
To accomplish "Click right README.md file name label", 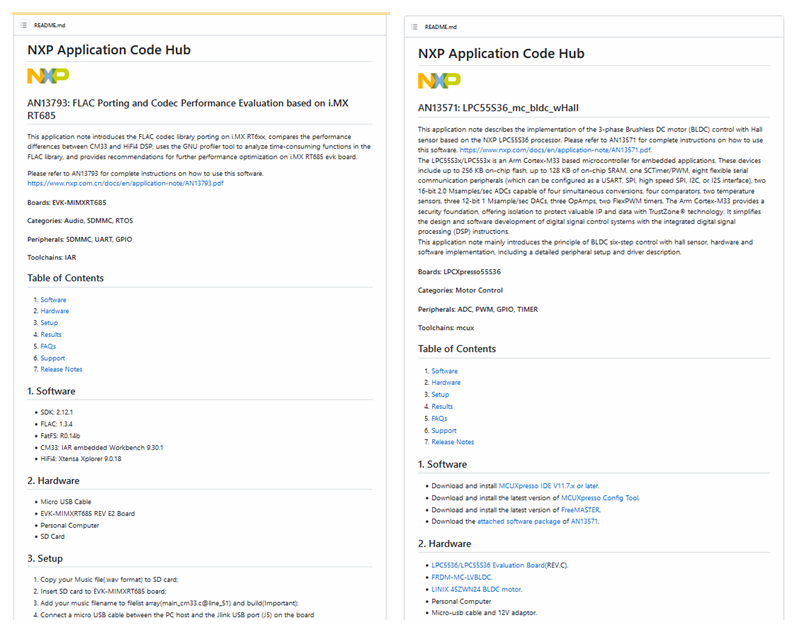I will 441,27.
